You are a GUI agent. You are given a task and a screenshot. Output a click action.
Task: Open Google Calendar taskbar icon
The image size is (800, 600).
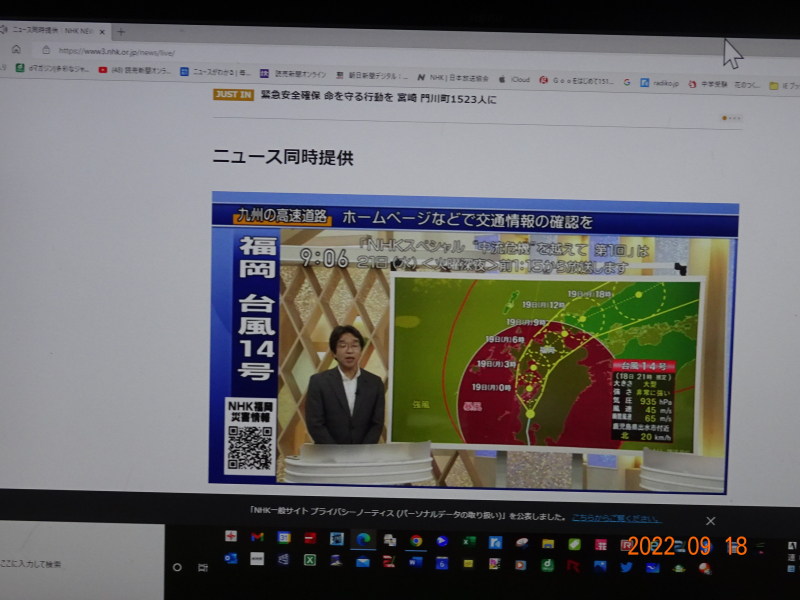click(x=284, y=537)
